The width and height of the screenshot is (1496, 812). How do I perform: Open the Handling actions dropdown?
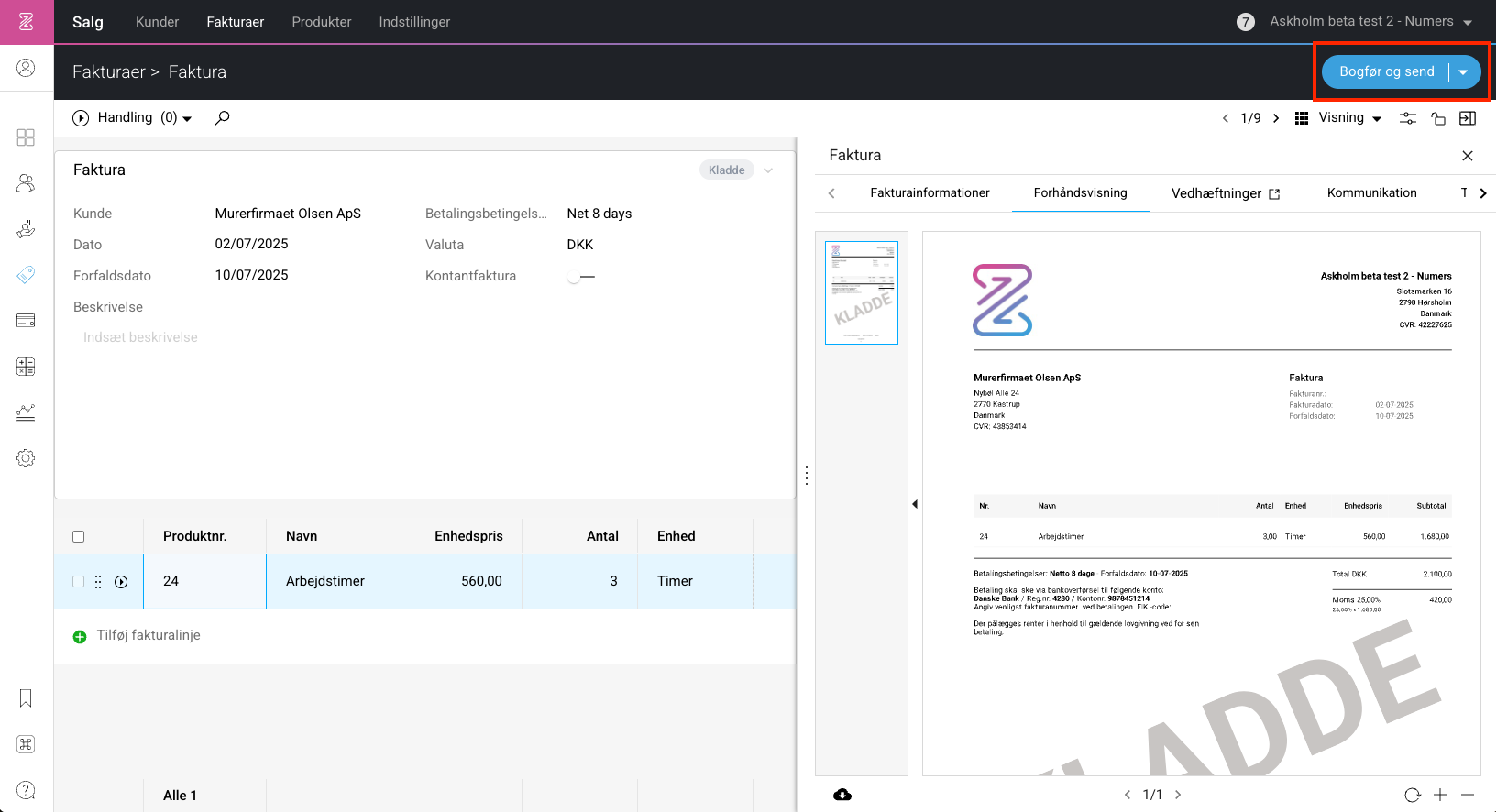coord(133,117)
